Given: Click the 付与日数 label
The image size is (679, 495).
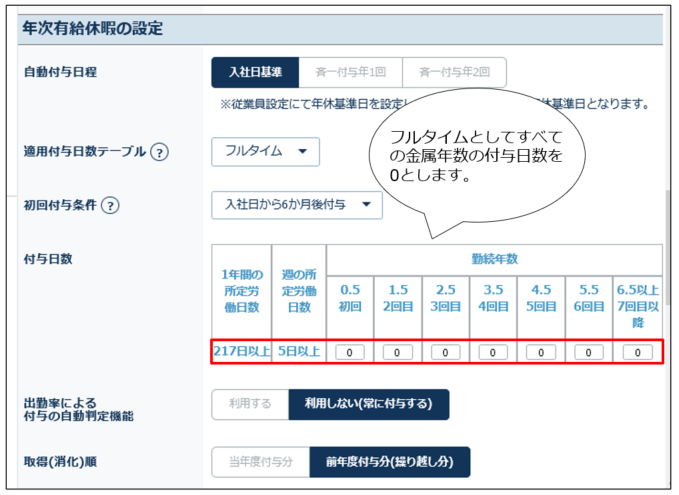Looking at the screenshot, I should [48, 259].
